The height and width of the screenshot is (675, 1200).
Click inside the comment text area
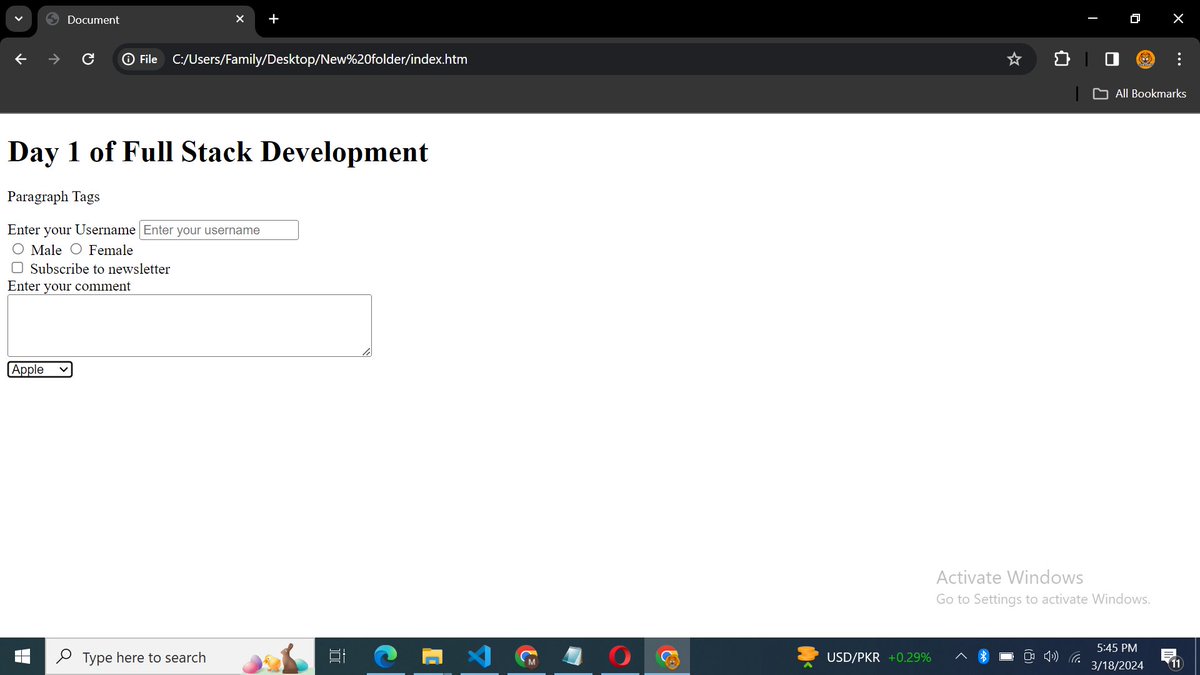pos(190,325)
